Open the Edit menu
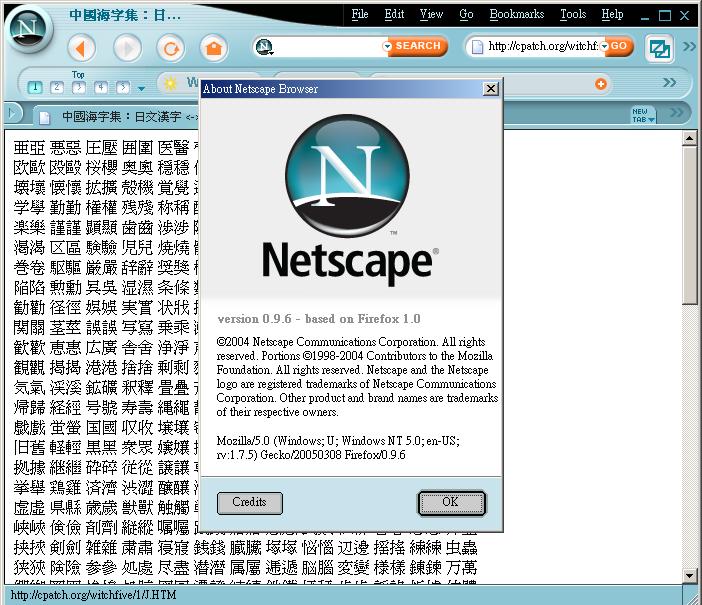This screenshot has width=702, height=605. (394, 14)
